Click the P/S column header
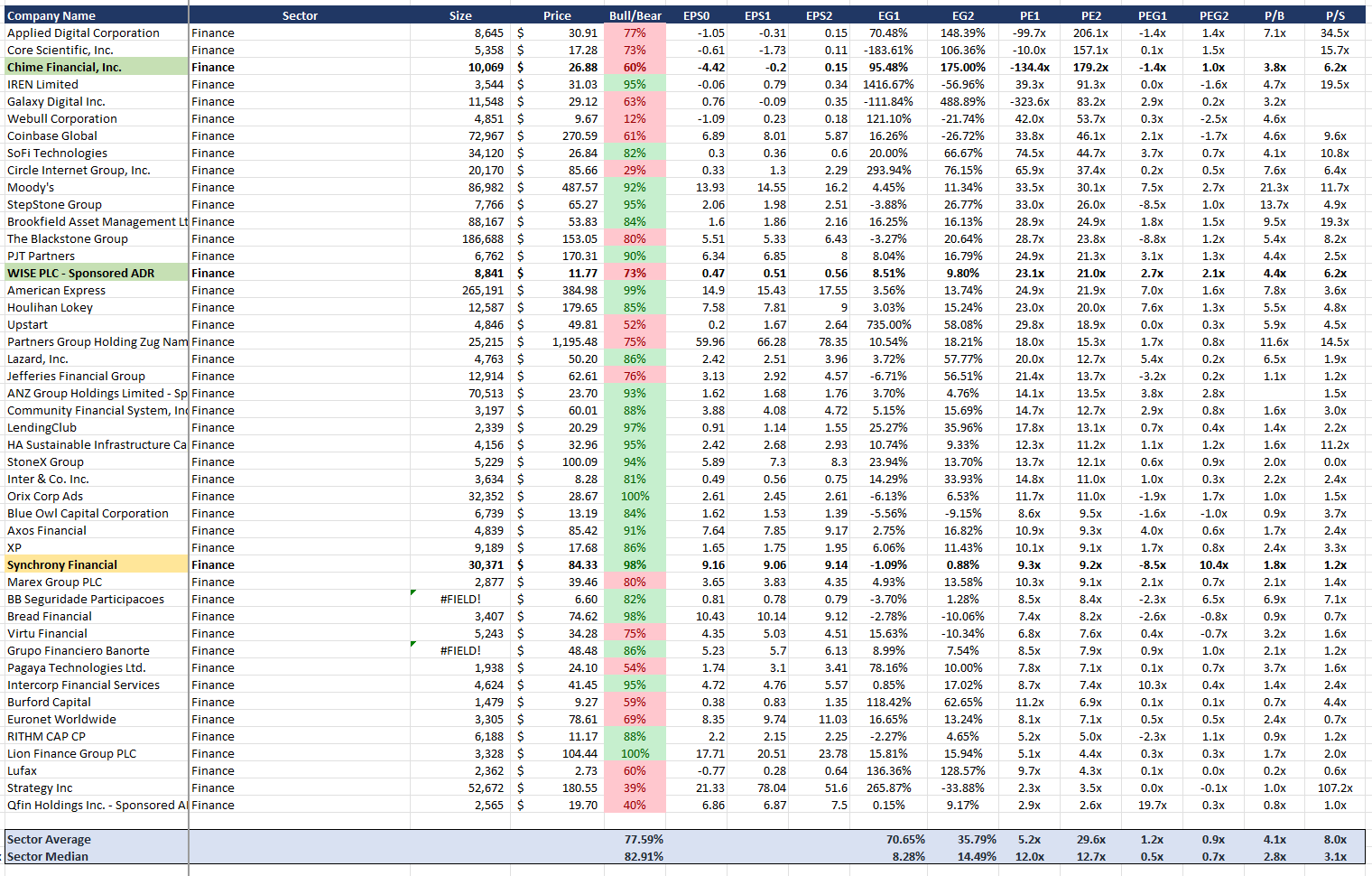Viewport: 1372px width, 876px height. [x=1336, y=15]
